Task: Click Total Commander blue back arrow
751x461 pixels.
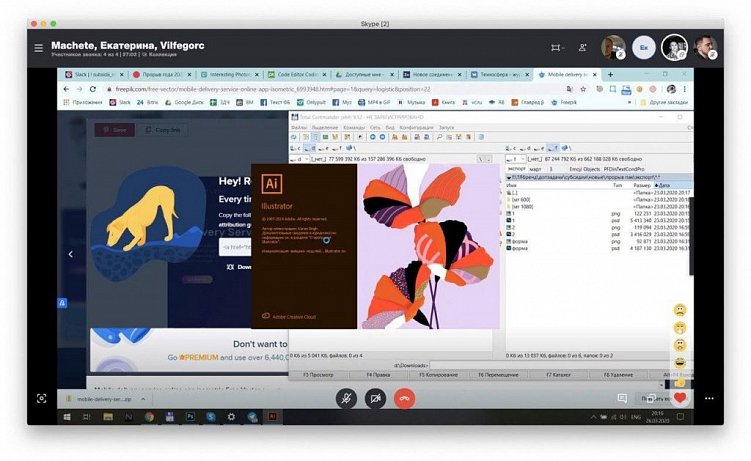Action: pyautogui.click(x=372, y=137)
